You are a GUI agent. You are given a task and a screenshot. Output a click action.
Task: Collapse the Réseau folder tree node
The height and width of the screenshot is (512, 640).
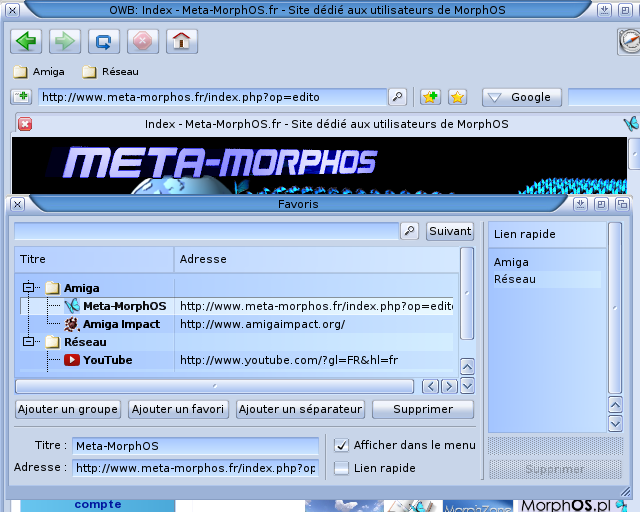(28, 341)
